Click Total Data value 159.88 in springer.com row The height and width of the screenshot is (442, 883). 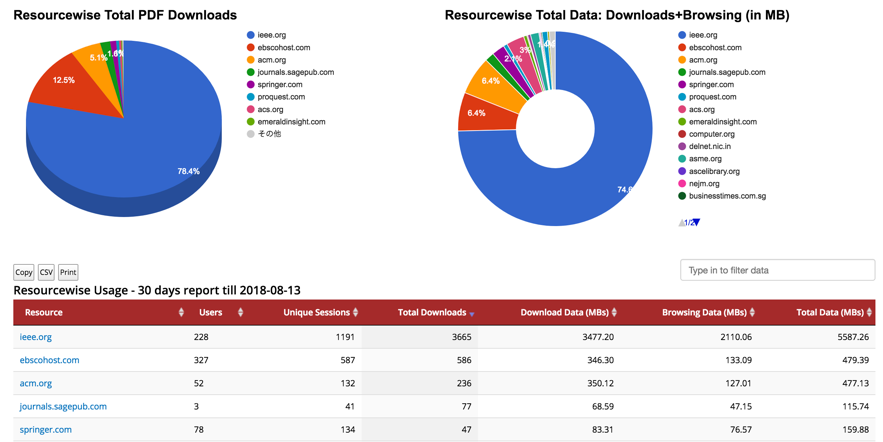coord(855,430)
